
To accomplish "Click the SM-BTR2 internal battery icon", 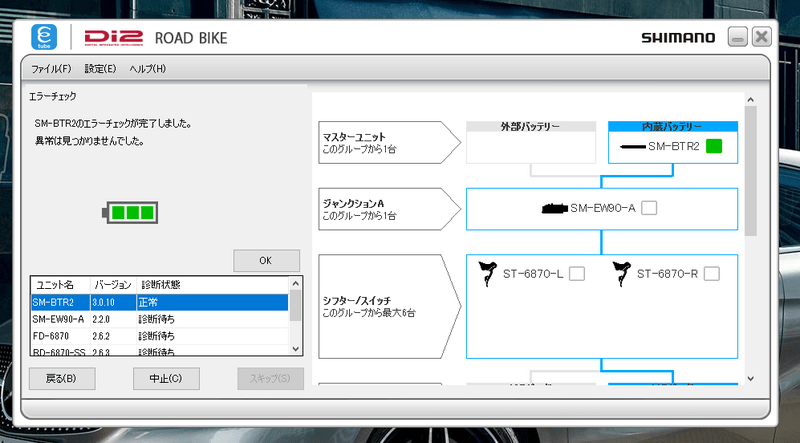I will [633, 146].
